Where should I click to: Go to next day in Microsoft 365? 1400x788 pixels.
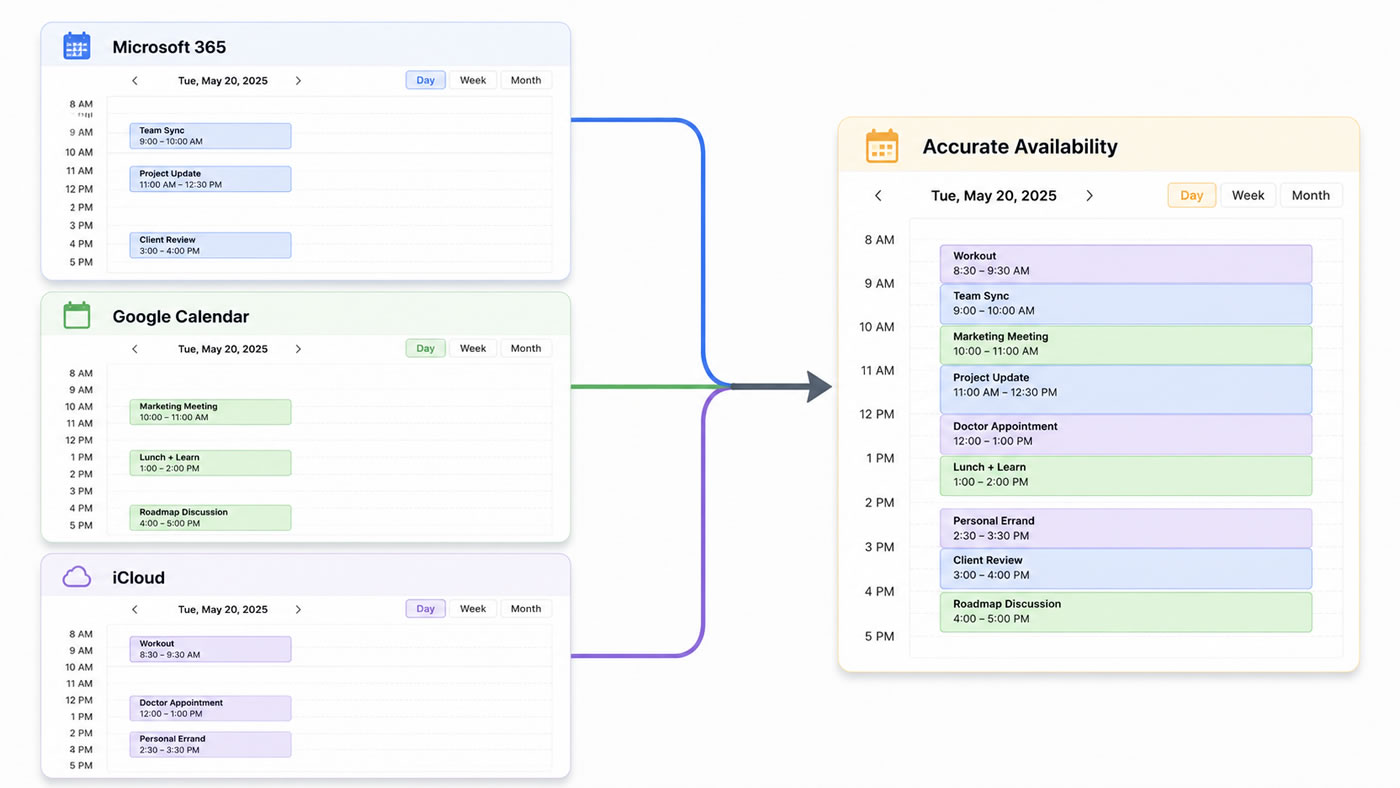[x=298, y=81]
